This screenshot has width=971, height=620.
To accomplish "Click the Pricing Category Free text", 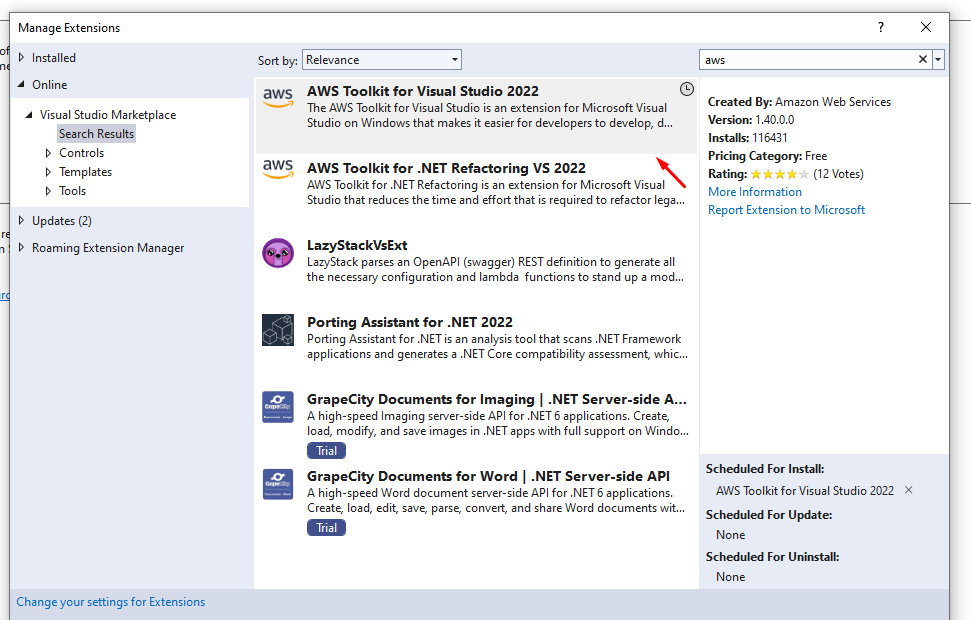I will tap(767, 156).
